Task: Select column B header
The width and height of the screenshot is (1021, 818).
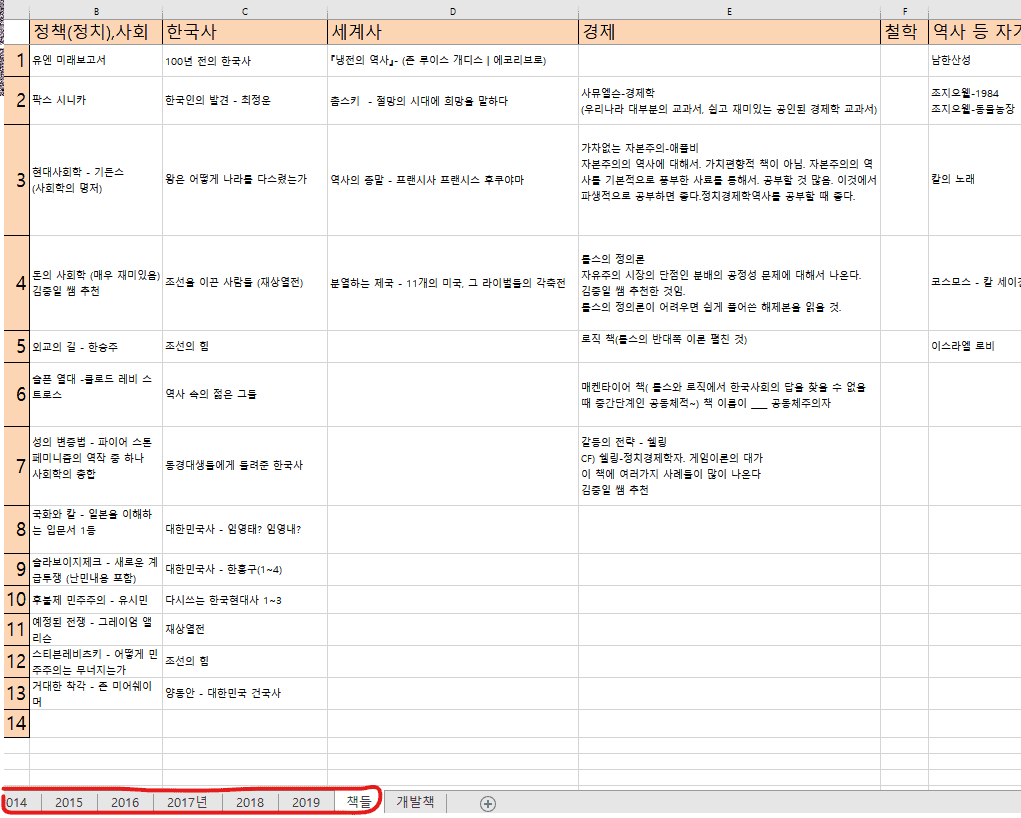Action: [95, 10]
